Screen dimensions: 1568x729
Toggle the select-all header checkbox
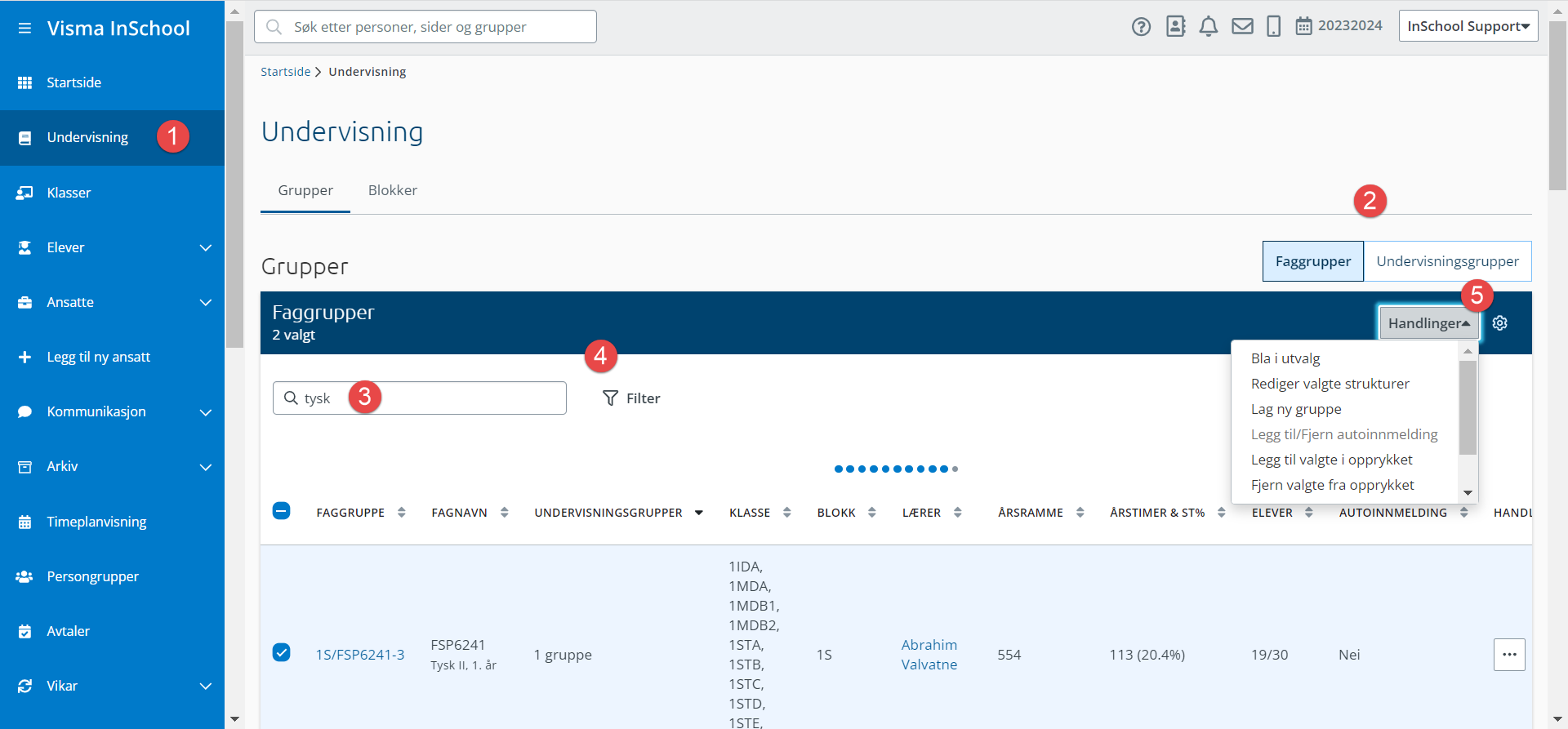point(281,511)
